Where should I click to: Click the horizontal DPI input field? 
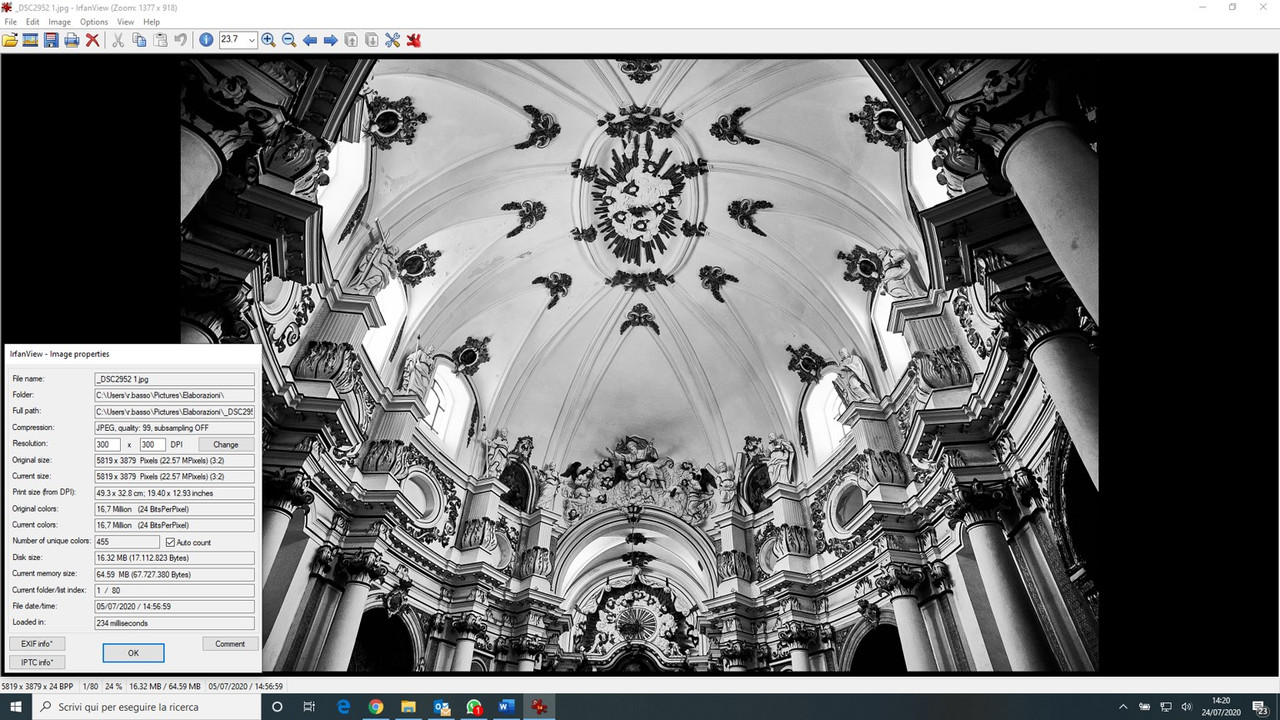pyautogui.click(x=107, y=444)
